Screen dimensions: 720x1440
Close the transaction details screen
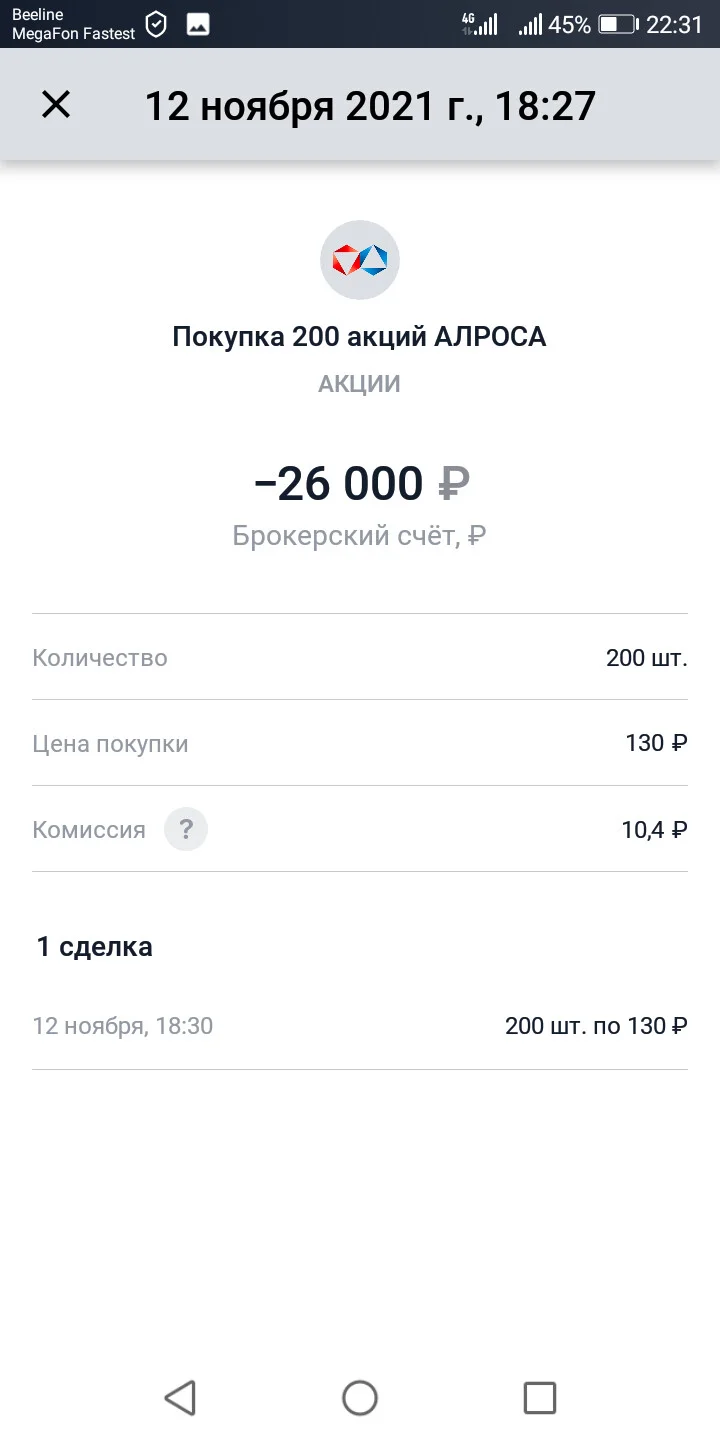point(56,104)
